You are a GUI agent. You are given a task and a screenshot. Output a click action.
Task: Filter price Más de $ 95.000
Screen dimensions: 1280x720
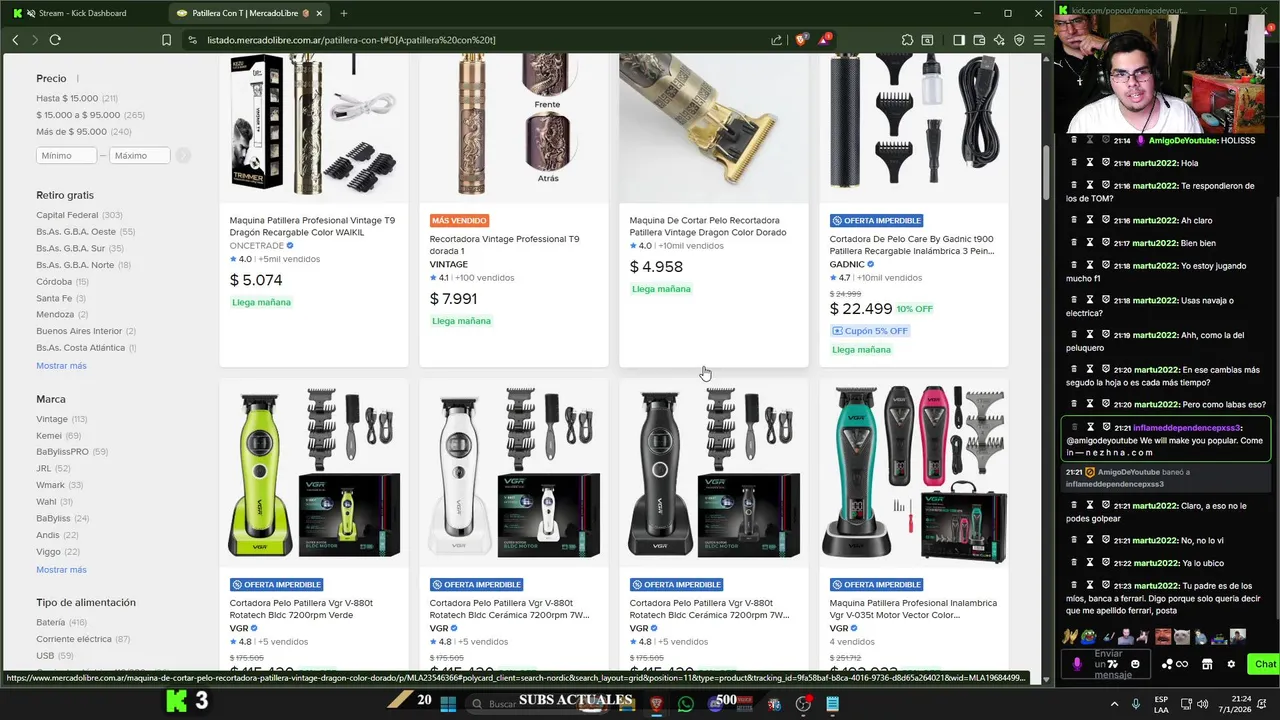[x=84, y=132]
